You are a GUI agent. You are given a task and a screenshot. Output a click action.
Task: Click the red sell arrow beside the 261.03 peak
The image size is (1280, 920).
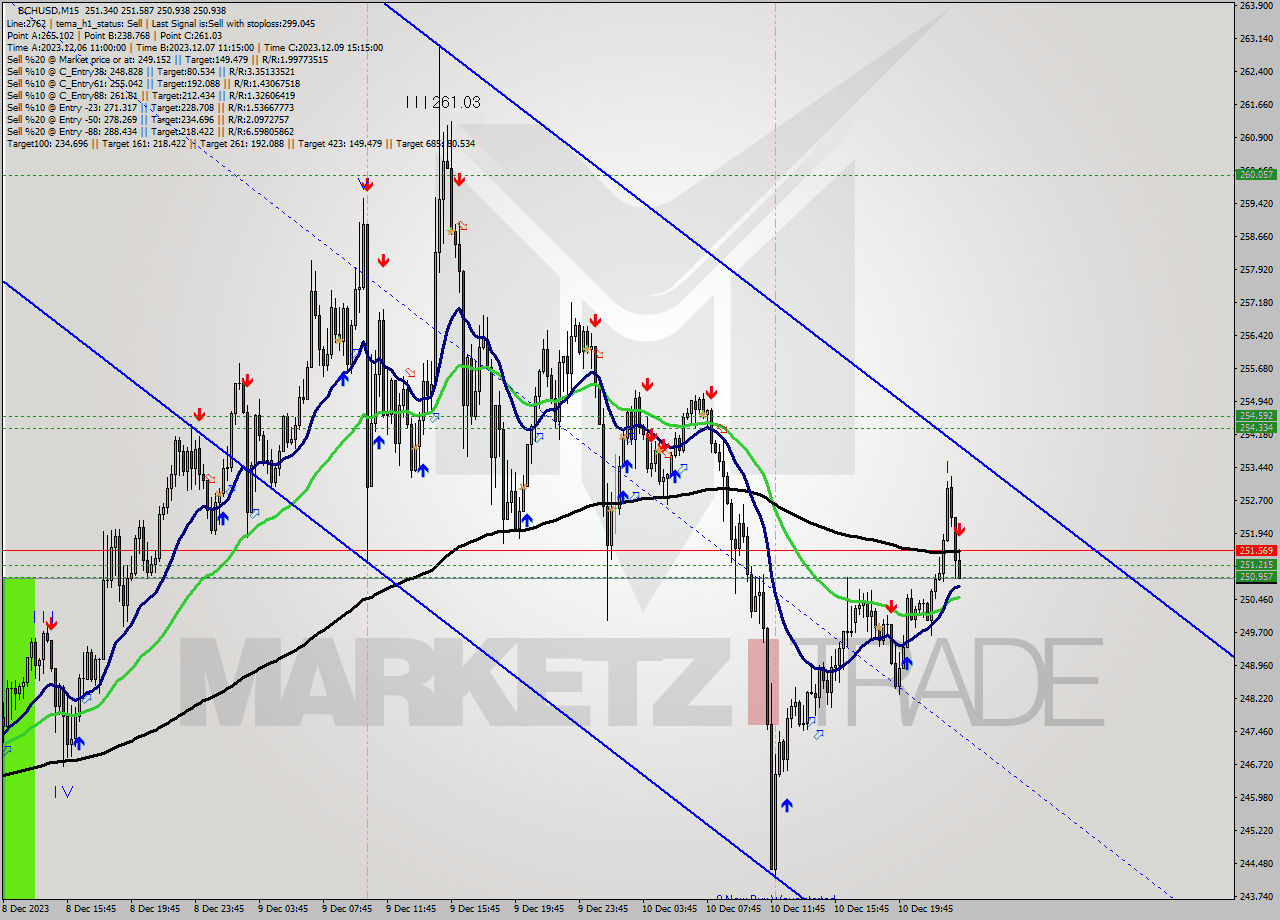point(458,180)
